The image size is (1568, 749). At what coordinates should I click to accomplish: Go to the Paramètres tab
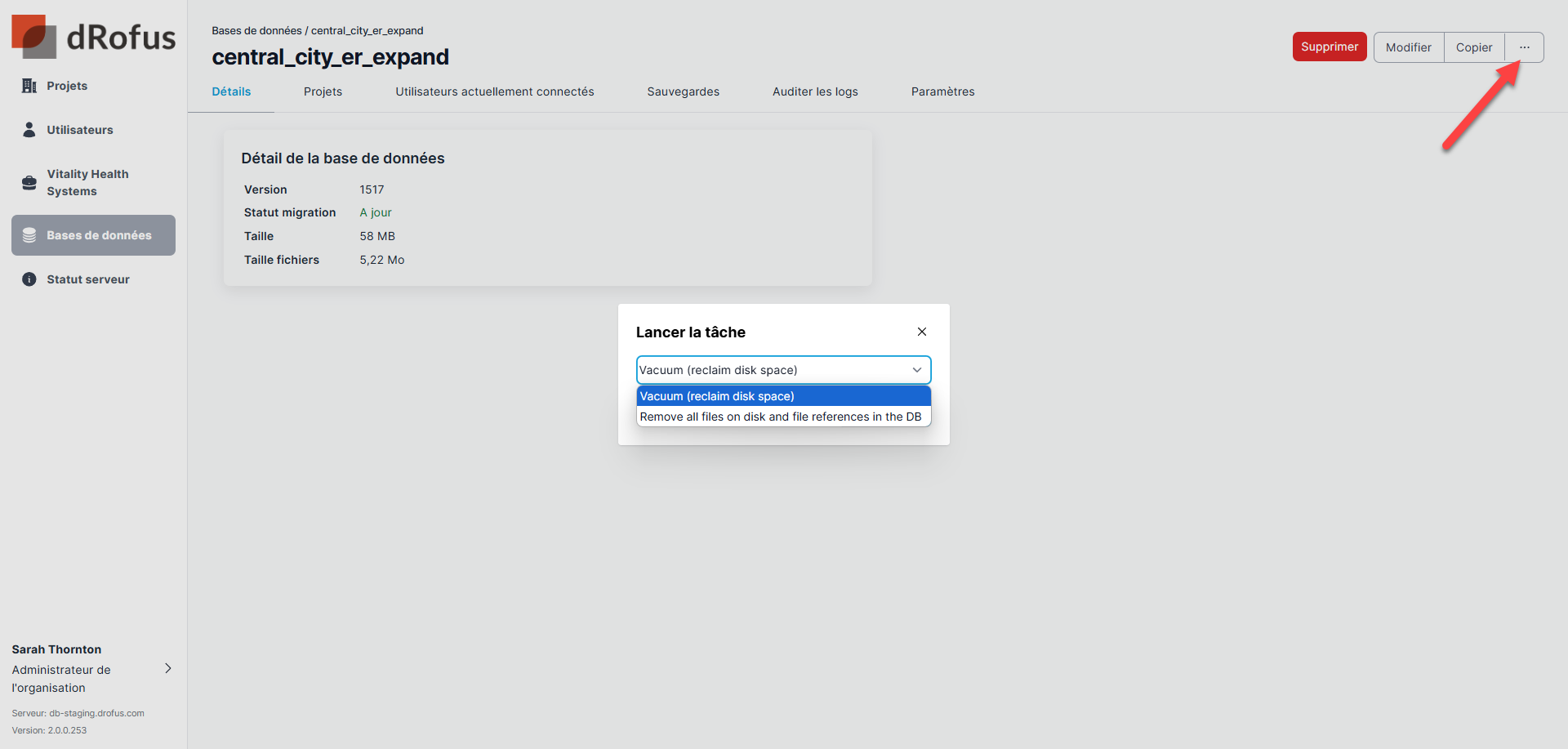click(x=942, y=91)
